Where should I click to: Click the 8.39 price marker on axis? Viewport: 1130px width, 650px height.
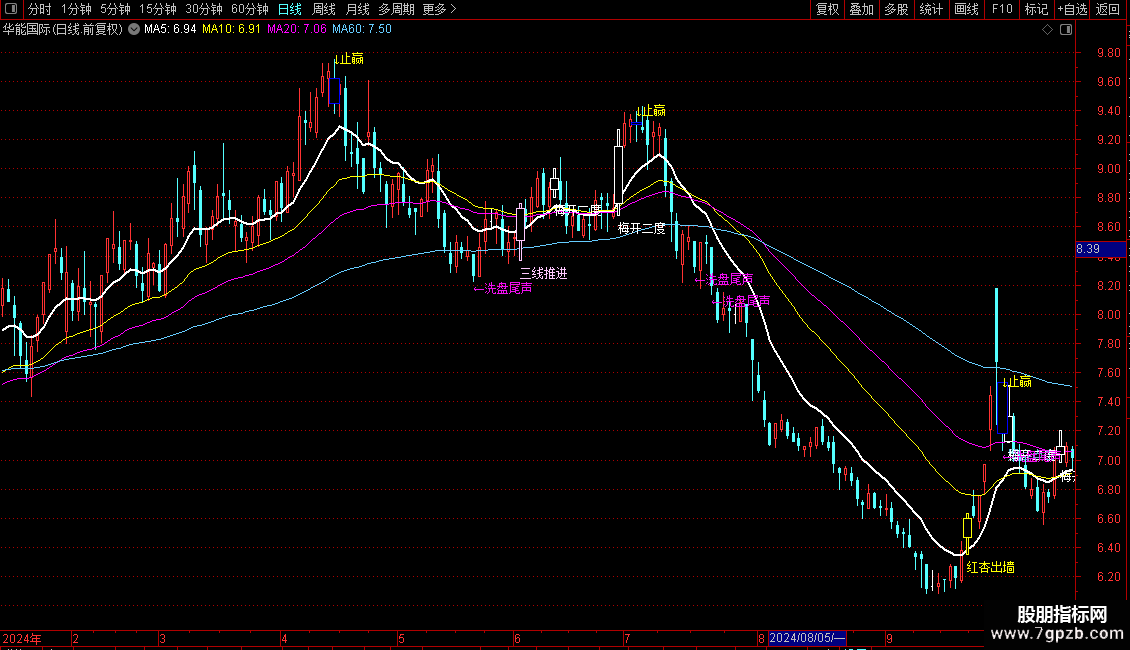(x=1100, y=249)
